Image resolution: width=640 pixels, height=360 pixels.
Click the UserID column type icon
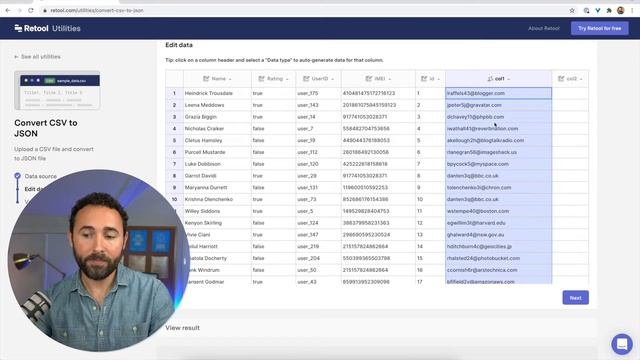tap(306, 78)
